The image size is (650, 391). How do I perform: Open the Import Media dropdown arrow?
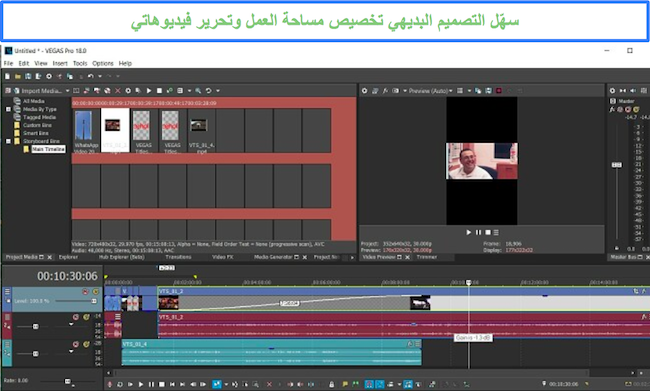68,91
